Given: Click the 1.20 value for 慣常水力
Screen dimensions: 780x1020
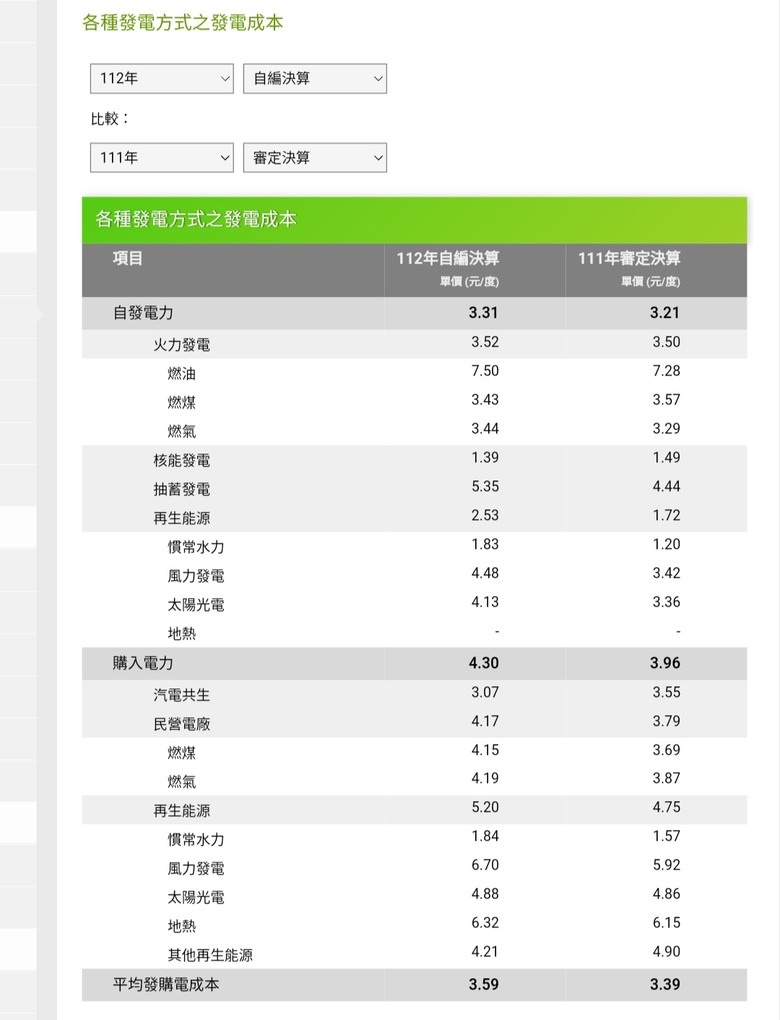Looking at the screenshot, I should click(667, 544).
